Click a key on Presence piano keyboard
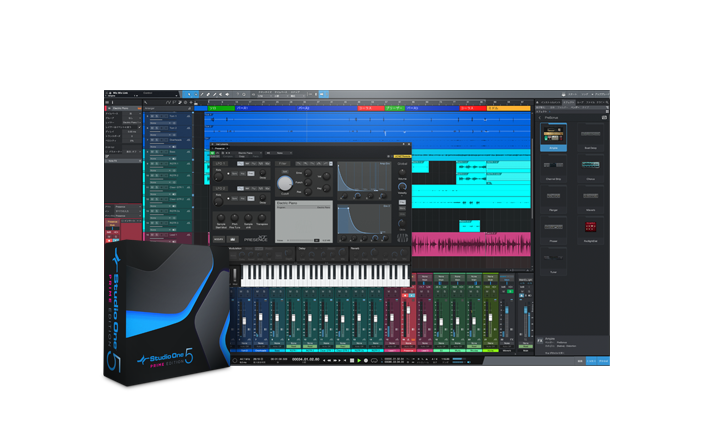Screen dimensions: 705x421 (x=326, y=275)
